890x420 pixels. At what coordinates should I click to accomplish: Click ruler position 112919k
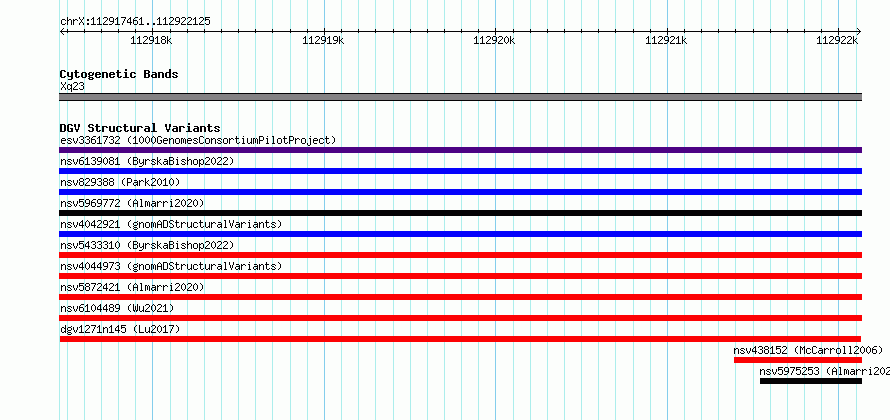pos(324,40)
